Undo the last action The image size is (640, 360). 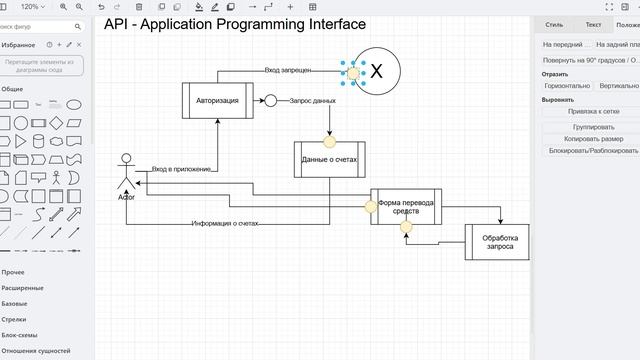(x=101, y=7)
